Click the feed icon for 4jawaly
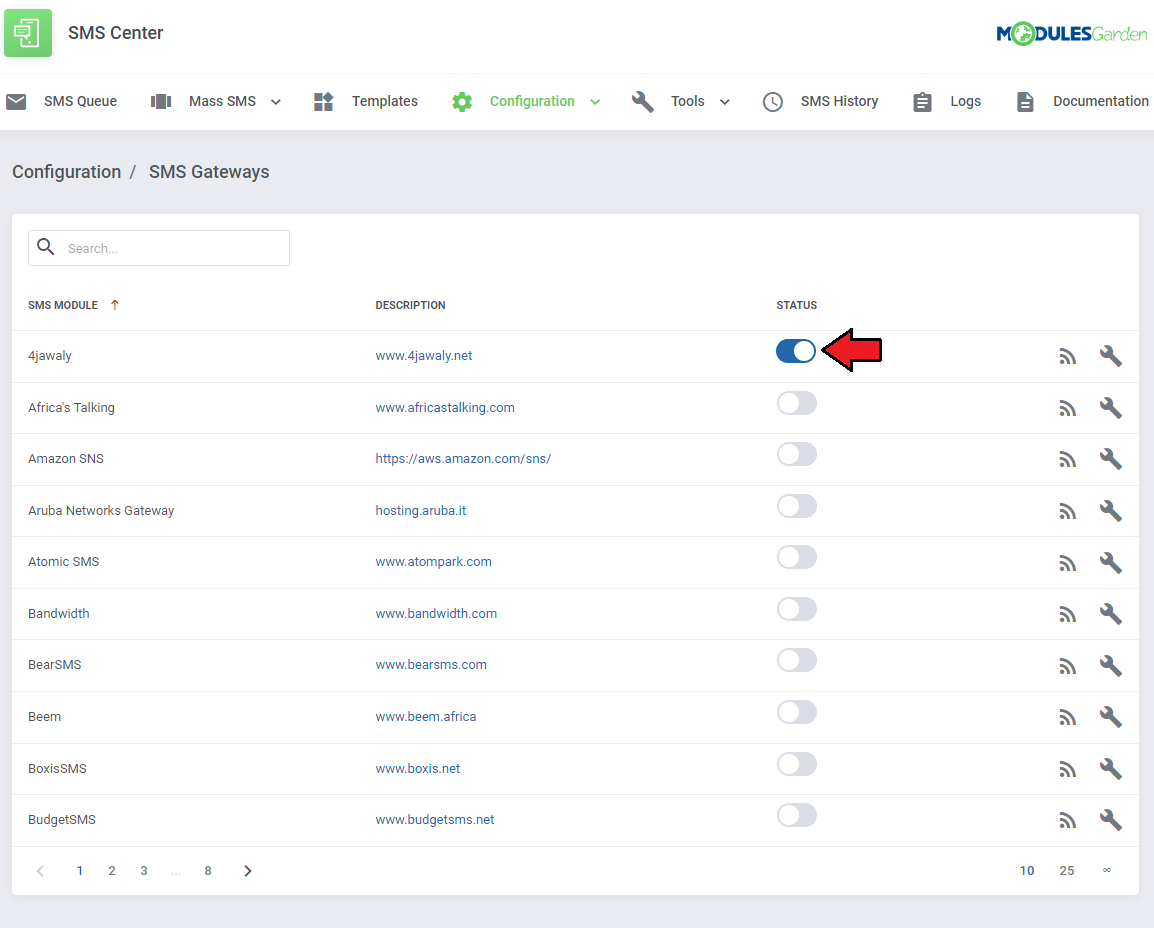1154x928 pixels. [x=1068, y=357]
